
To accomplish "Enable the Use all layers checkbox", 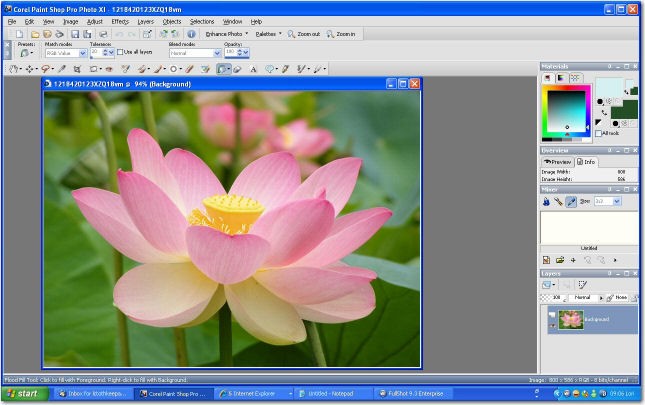I will coord(120,52).
